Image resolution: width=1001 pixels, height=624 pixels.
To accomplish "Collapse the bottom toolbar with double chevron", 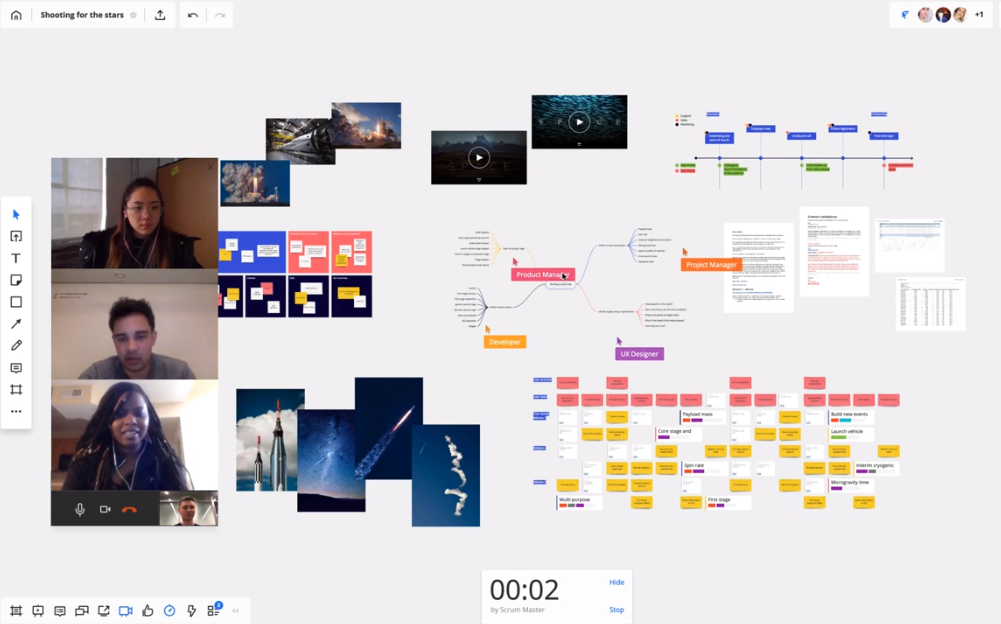I will (x=236, y=611).
